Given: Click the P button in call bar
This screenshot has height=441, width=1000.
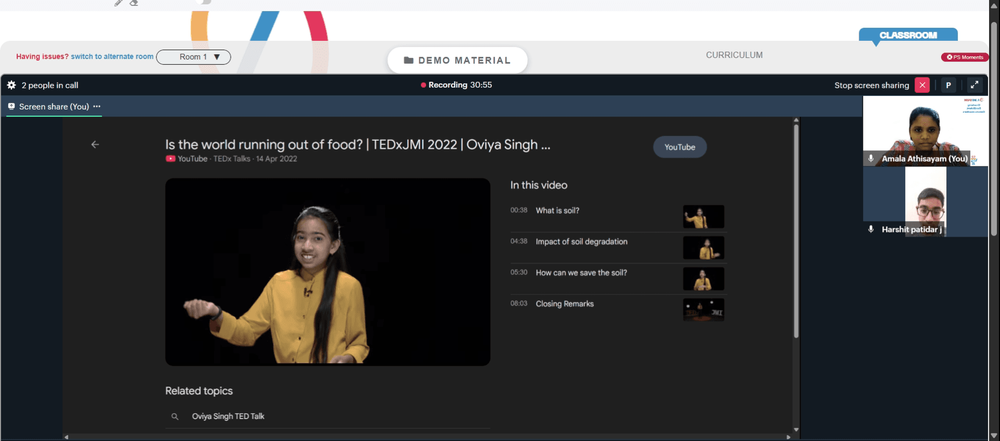Looking at the screenshot, I should coord(948,85).
